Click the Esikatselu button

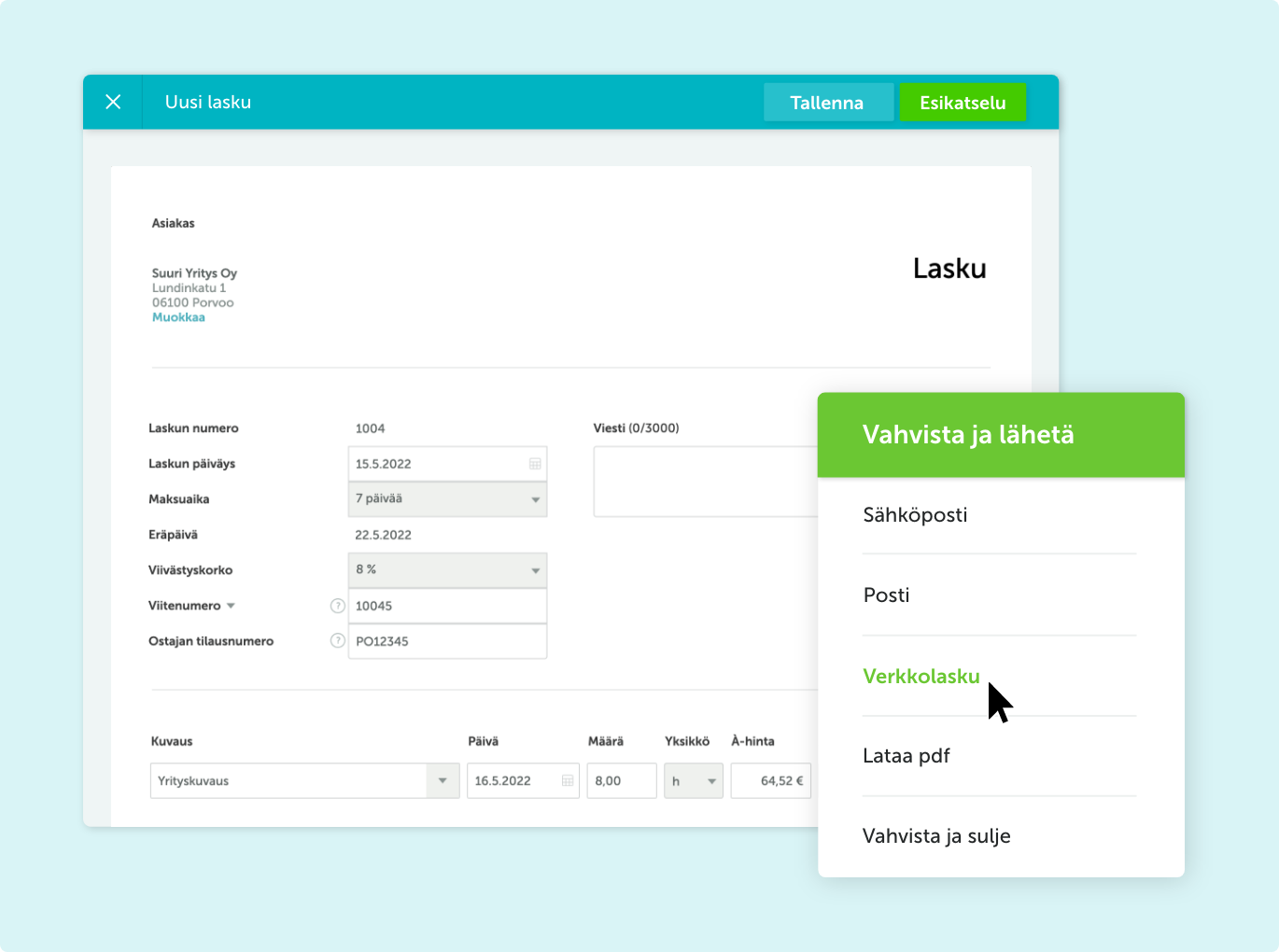(x=963, y=103)
